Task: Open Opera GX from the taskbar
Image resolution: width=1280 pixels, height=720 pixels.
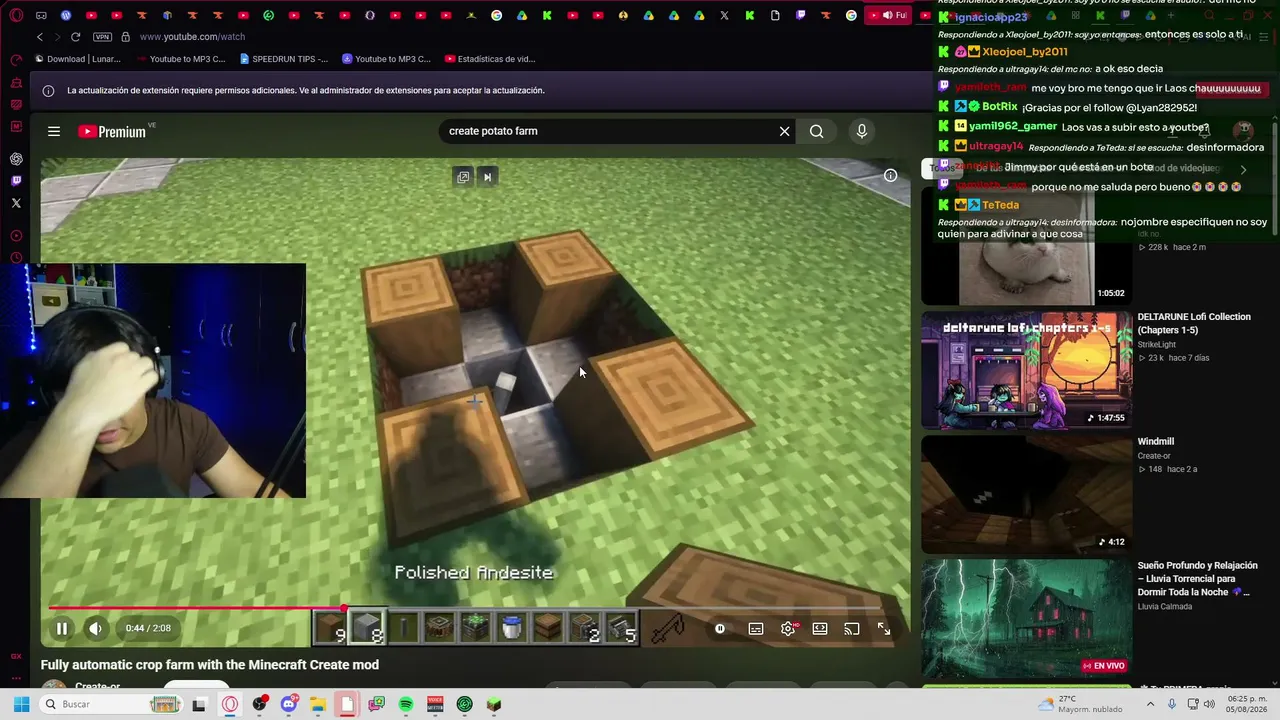Action: (x=231, y=704)
